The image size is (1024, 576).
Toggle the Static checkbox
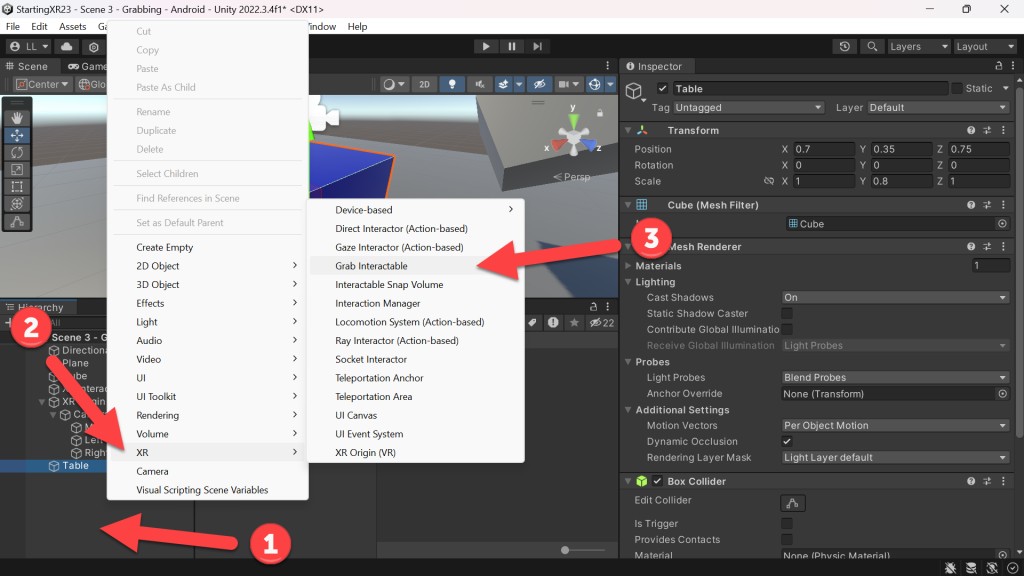[x=957, y=88]
